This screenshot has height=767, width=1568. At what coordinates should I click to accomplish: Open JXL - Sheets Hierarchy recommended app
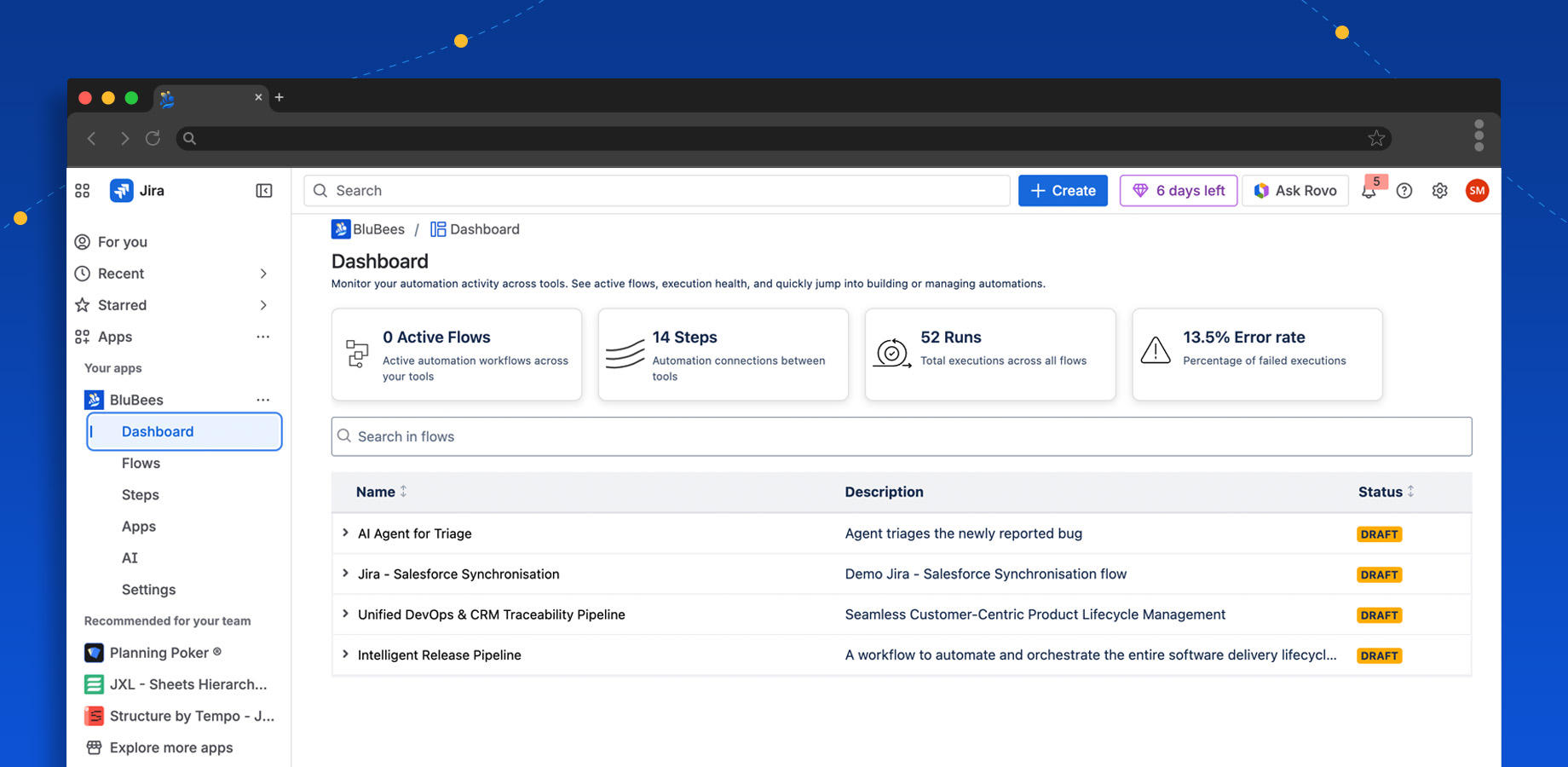point(188,684)
